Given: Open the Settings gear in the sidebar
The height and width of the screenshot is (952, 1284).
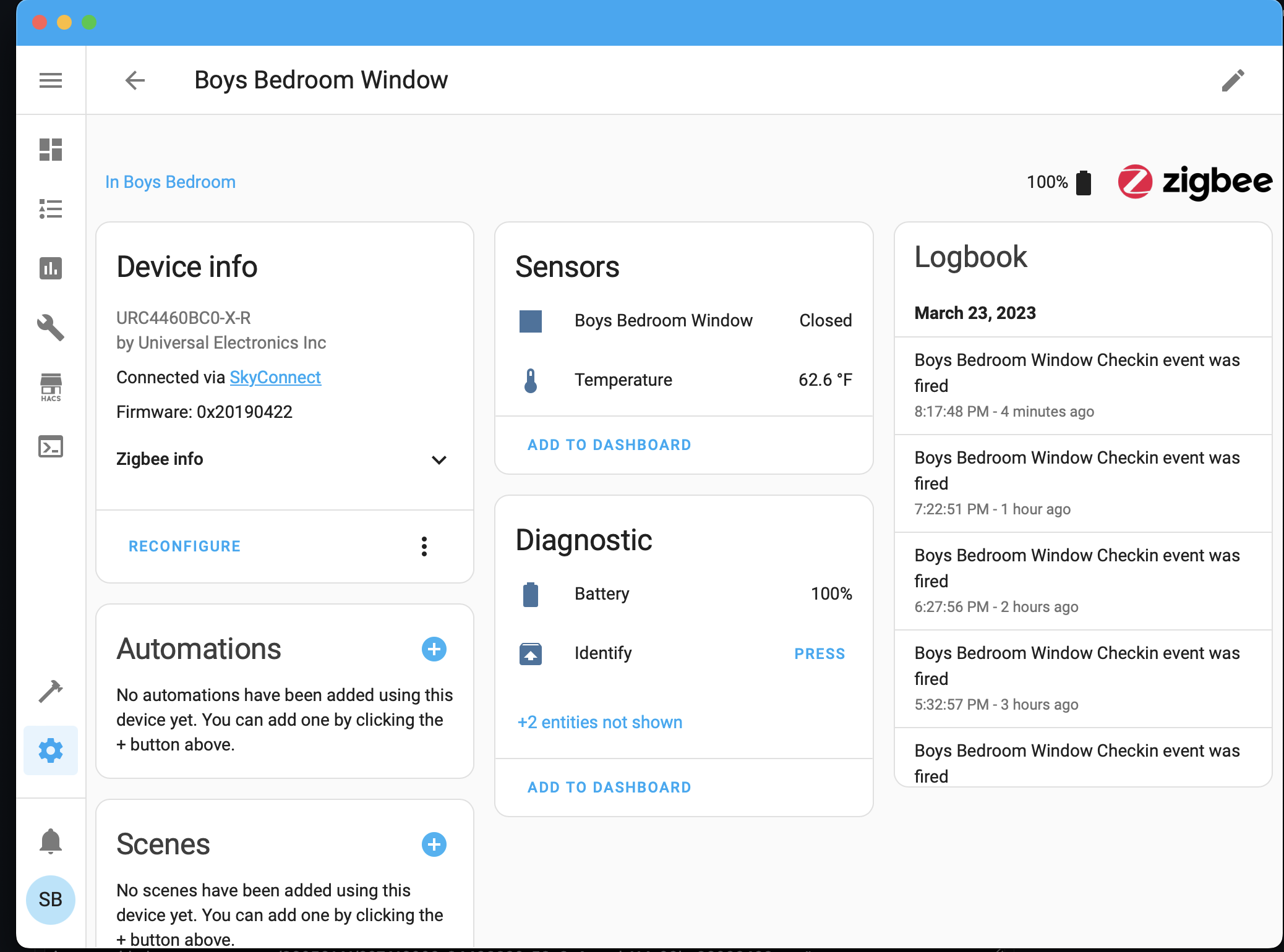Looking at the screenshot, I should 51,750.
